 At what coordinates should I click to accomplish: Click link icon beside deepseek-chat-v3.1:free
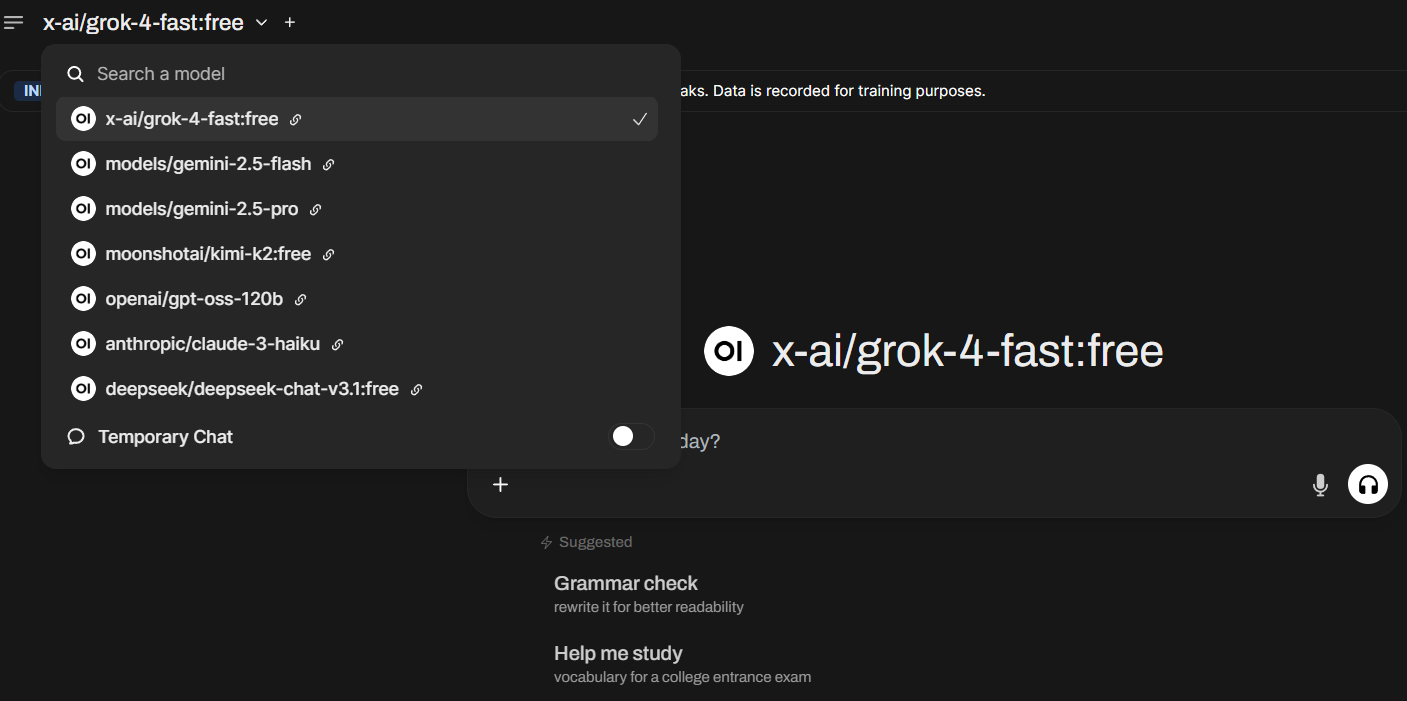(x=416, y=390)
